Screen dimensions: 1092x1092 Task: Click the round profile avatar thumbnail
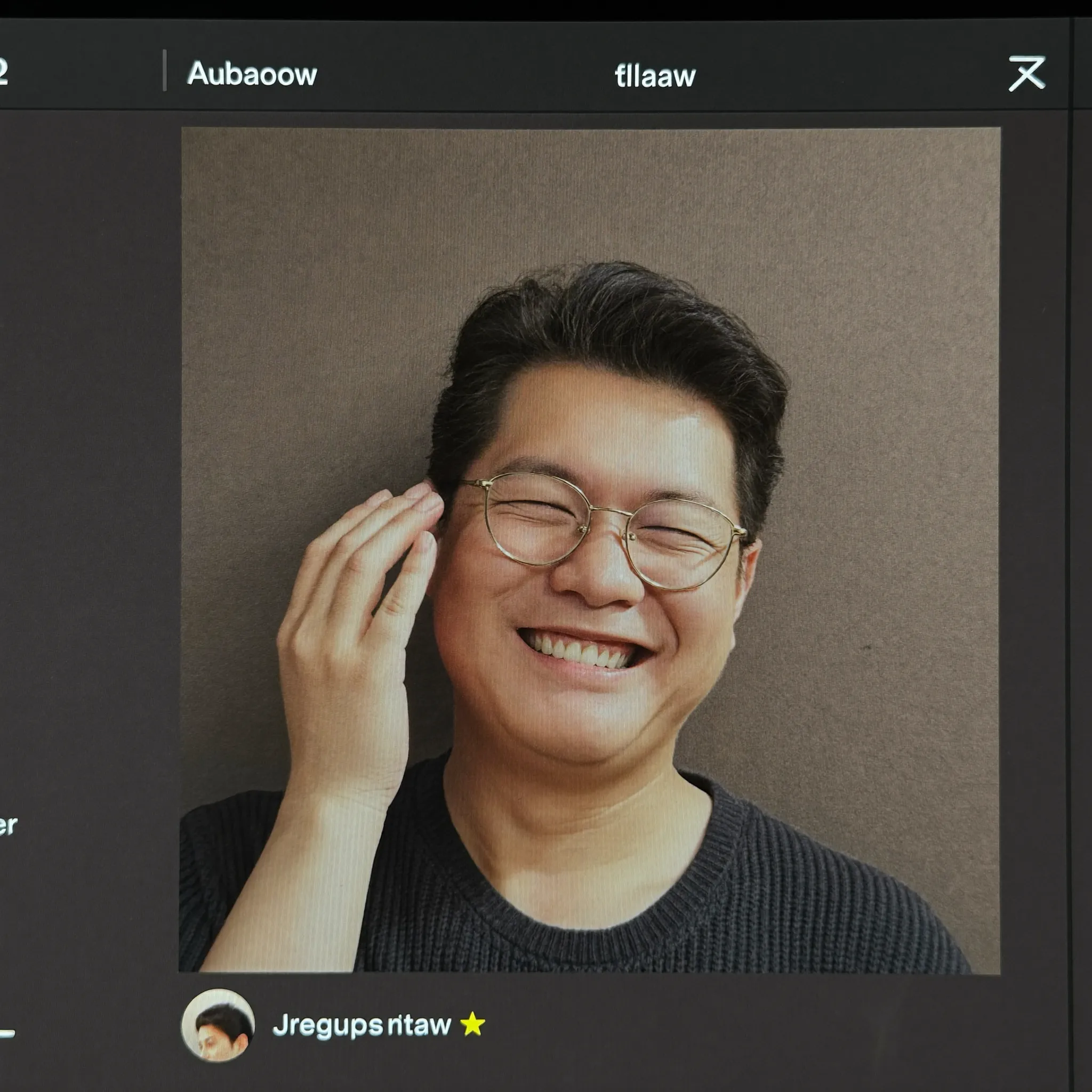(x=218, y=1025)
